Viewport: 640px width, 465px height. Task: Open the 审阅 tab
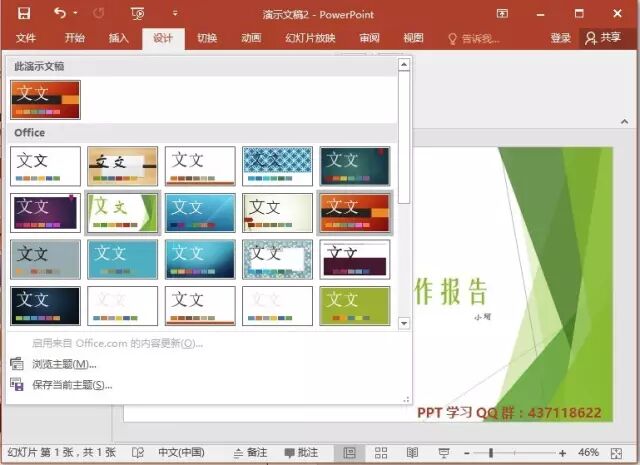[x=369, y=38]
